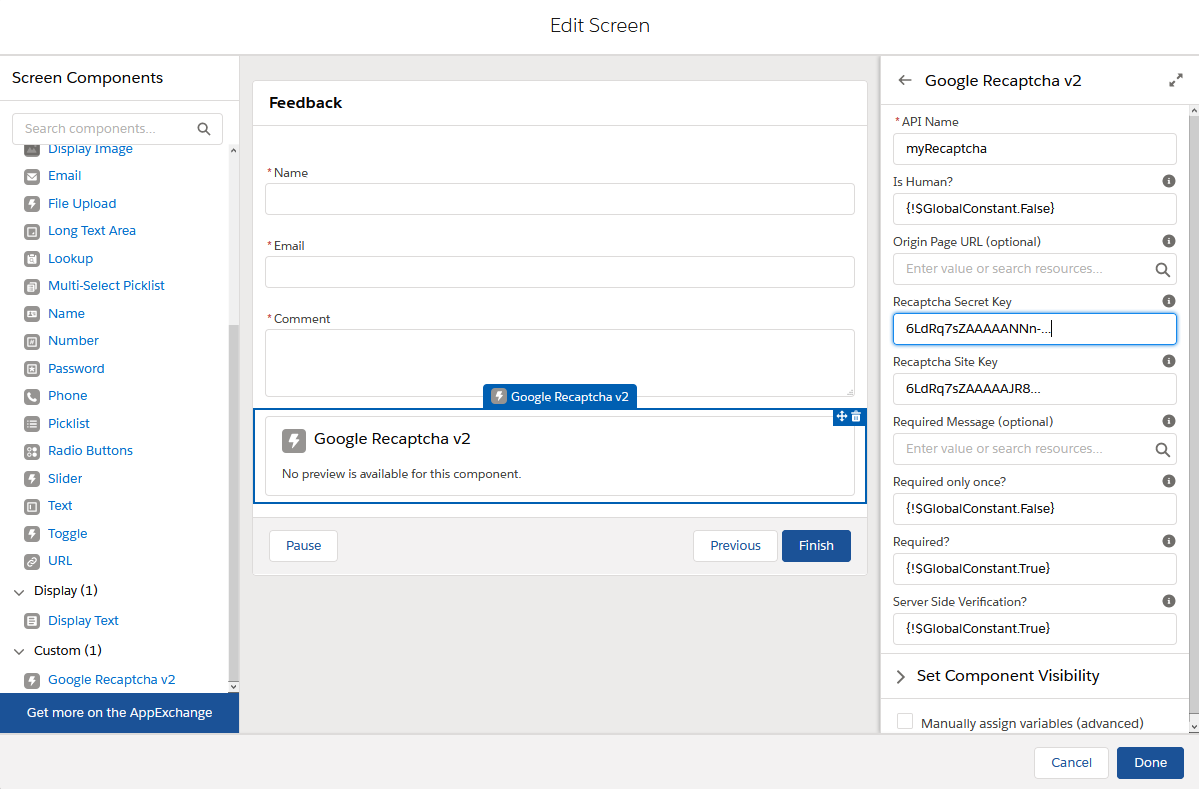Screen dimensions: 1199x789
Task: Expand Set Component Visibility section
Action: coord(901,677)
